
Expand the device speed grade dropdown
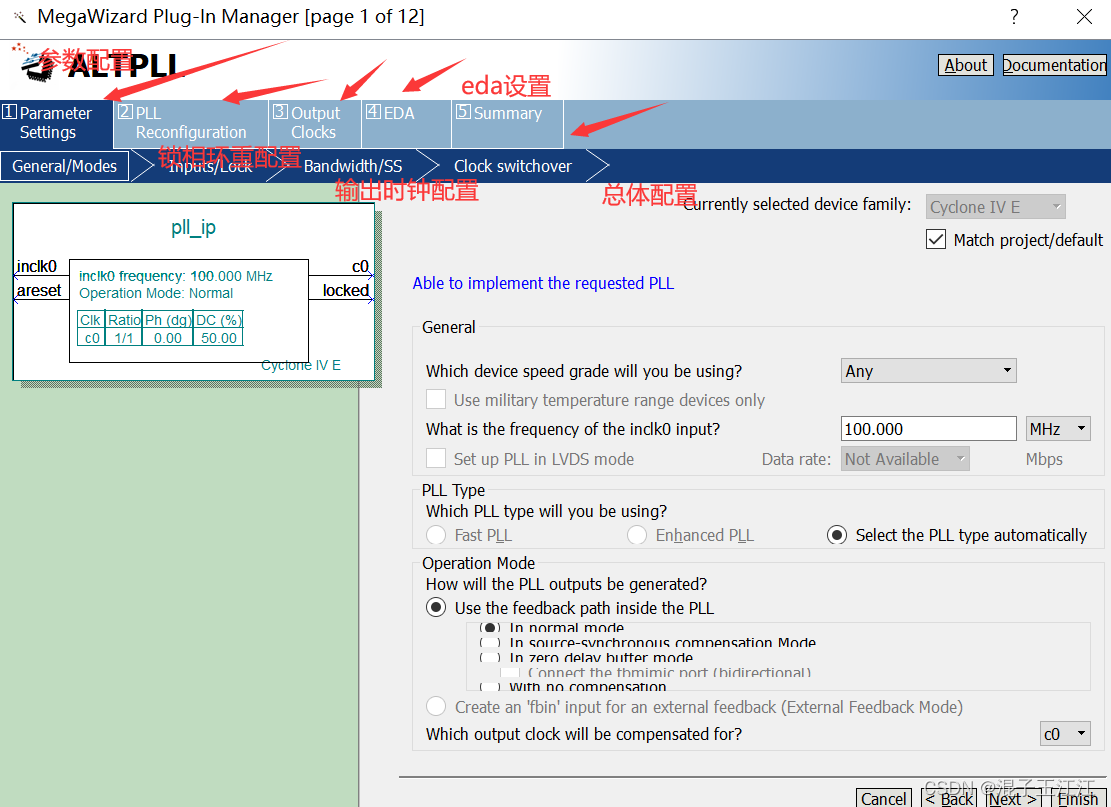pos(928,371)
